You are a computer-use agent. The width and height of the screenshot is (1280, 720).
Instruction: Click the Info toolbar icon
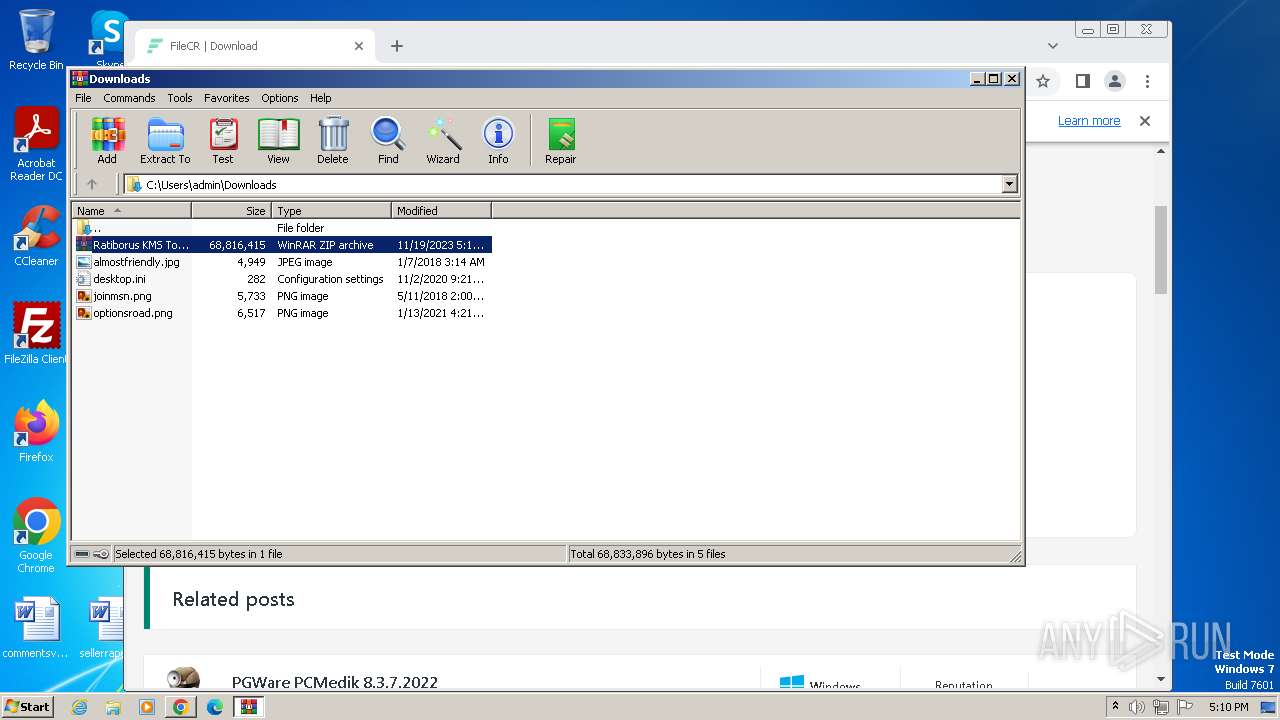pos(498,140)
